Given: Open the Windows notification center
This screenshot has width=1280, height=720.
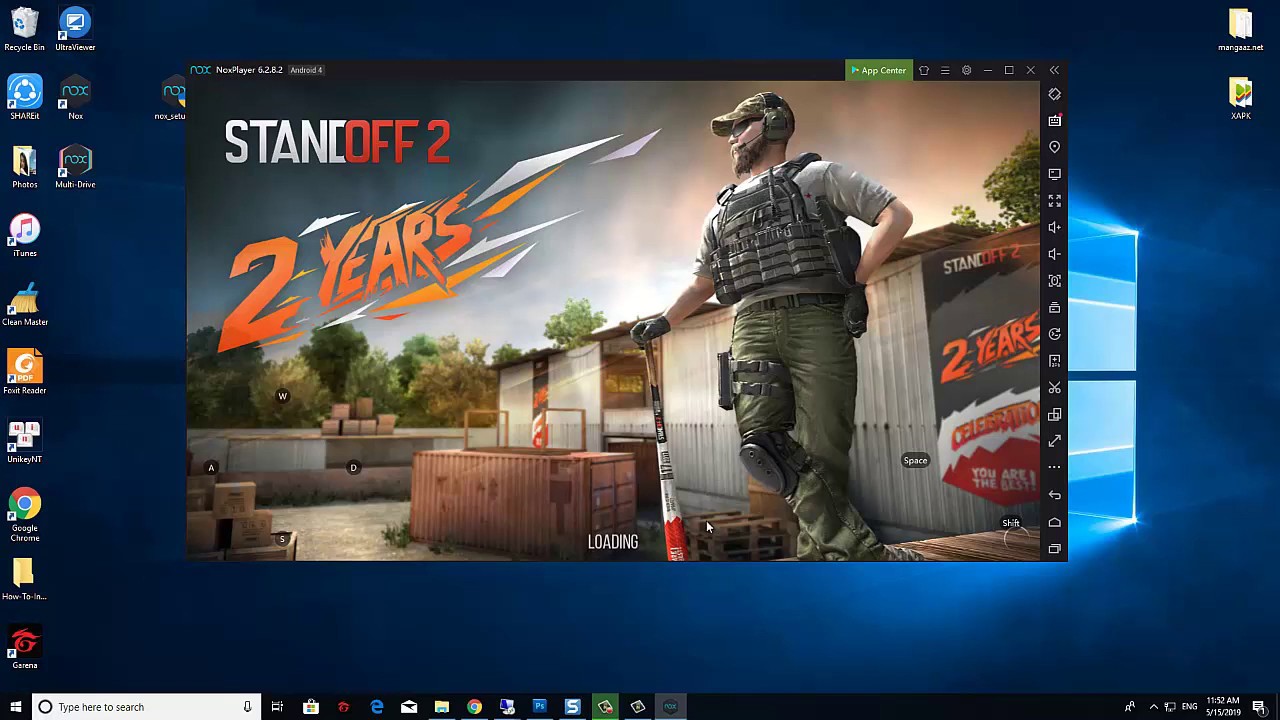Looking at the screenshot, I should pos(1259,707).
